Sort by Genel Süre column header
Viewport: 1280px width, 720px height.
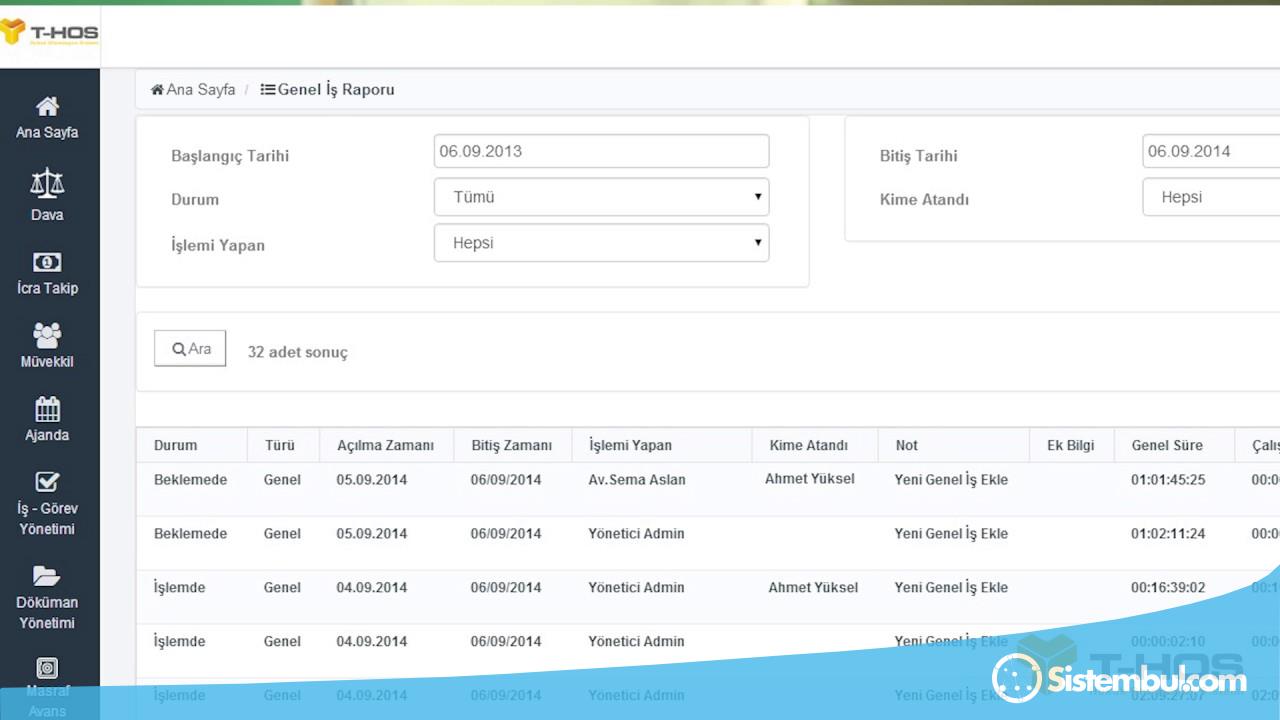coord(1167,445)
